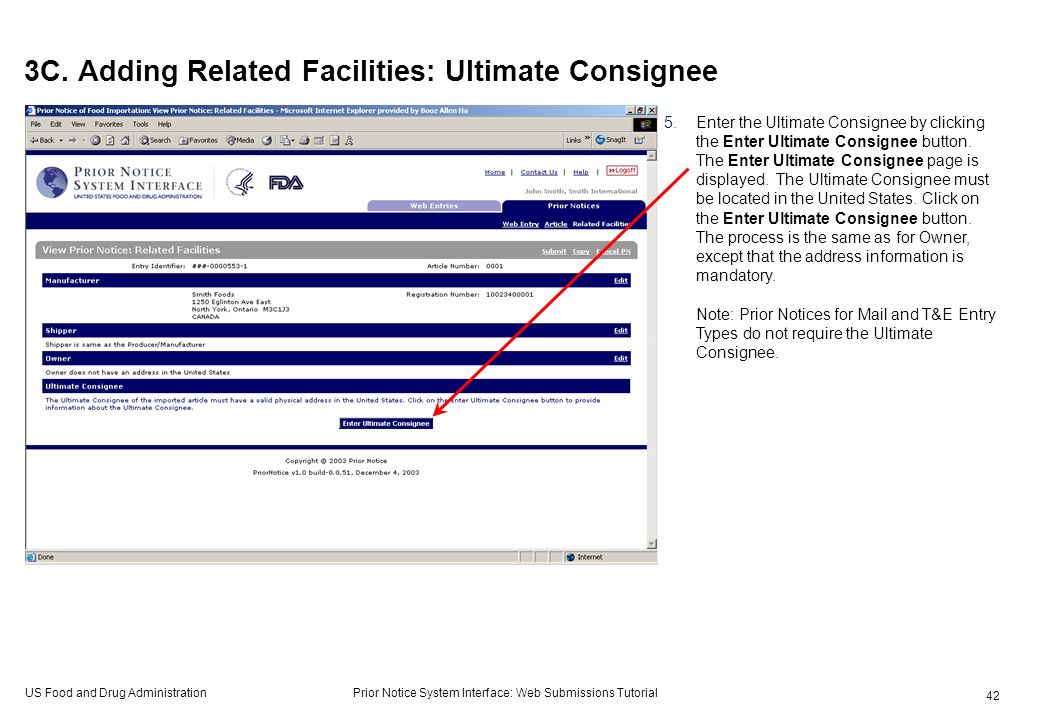Click the Print toolbar icon

pyautogui.click(x=304, y=140)
